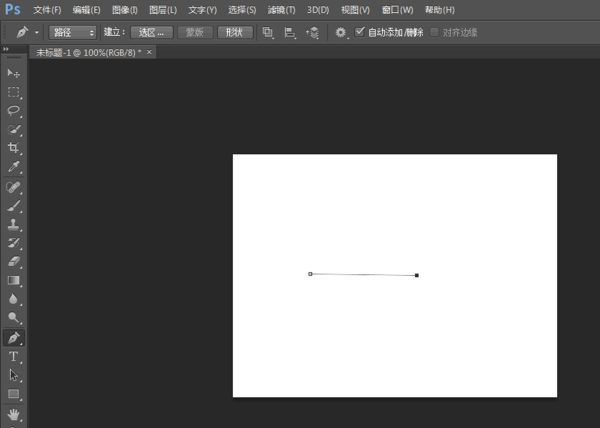The height and width of the screenshot is (428, 600).
Task: Toggle 对齐边缘 checkbox
Action: (434, 32)
